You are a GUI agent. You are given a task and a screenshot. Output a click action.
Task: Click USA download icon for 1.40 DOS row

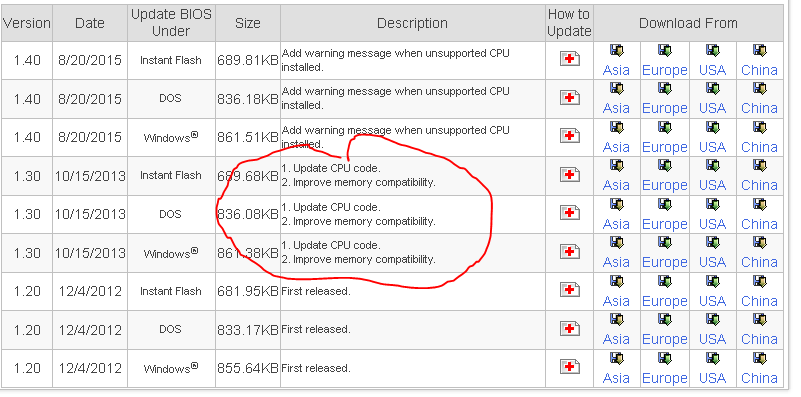[712, 89]
